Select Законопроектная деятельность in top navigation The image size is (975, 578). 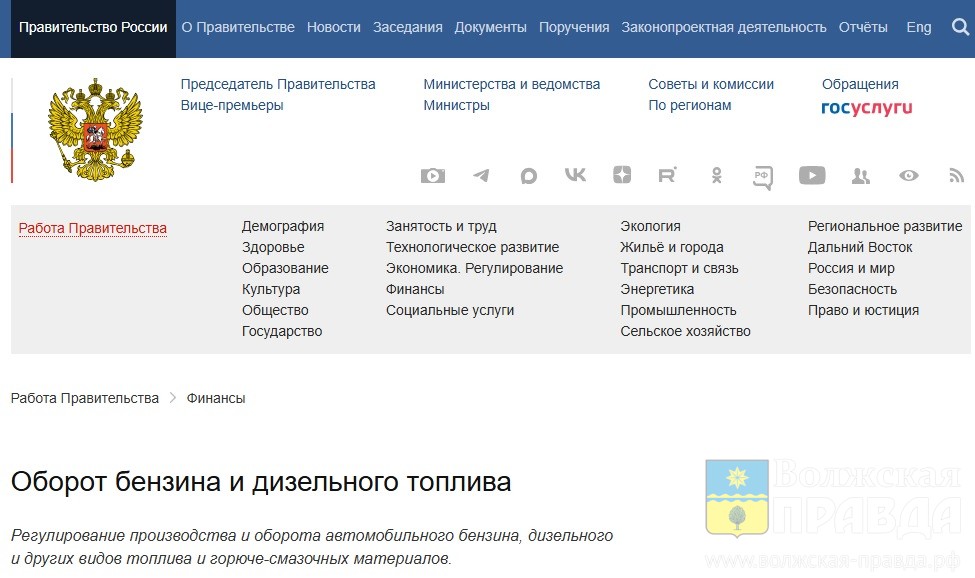[724, 28]
